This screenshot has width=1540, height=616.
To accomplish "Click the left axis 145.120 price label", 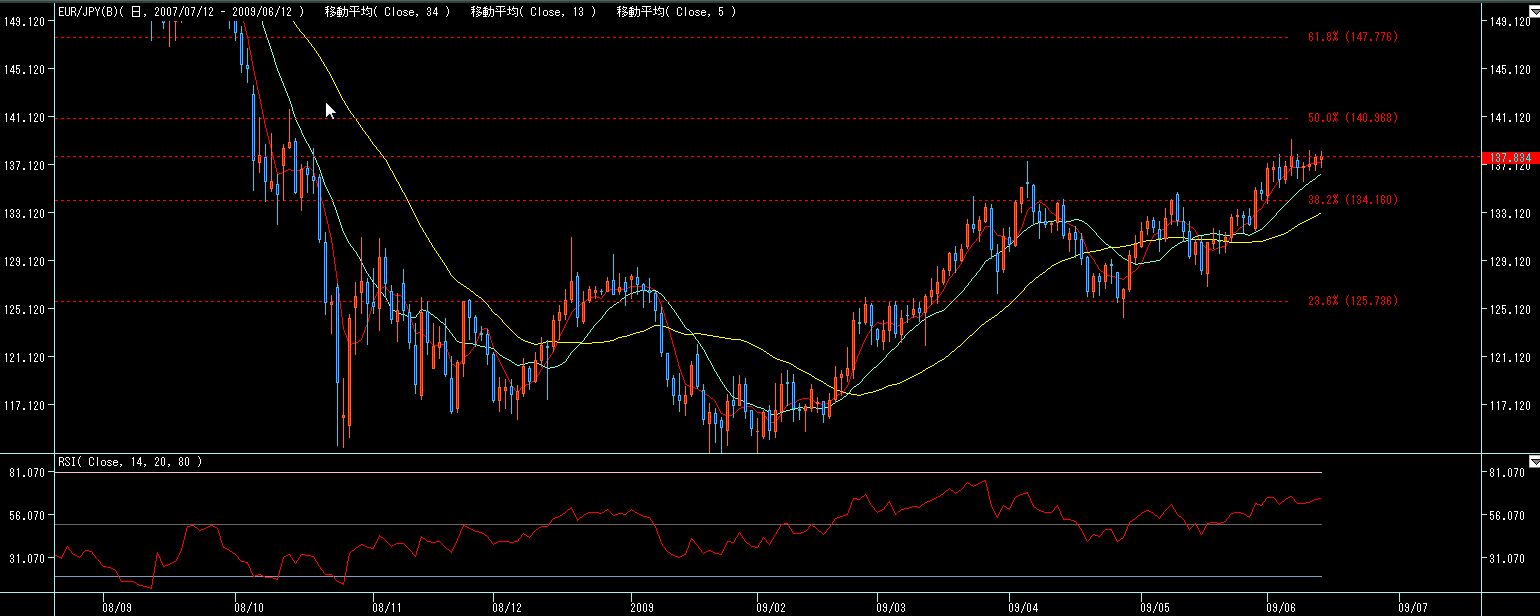I will 26,69.
